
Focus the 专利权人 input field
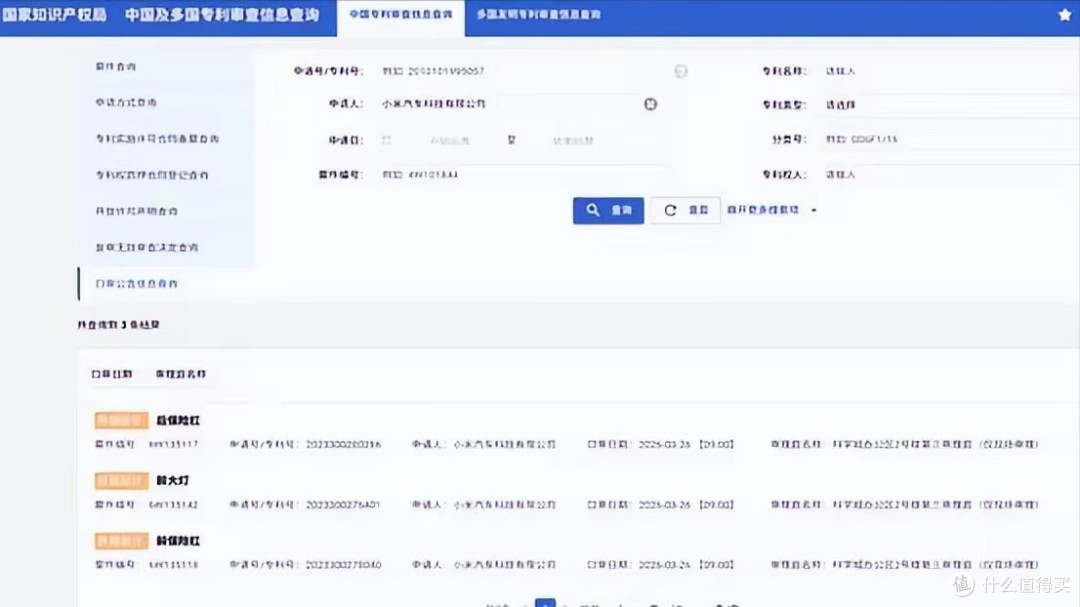[951, 175]
